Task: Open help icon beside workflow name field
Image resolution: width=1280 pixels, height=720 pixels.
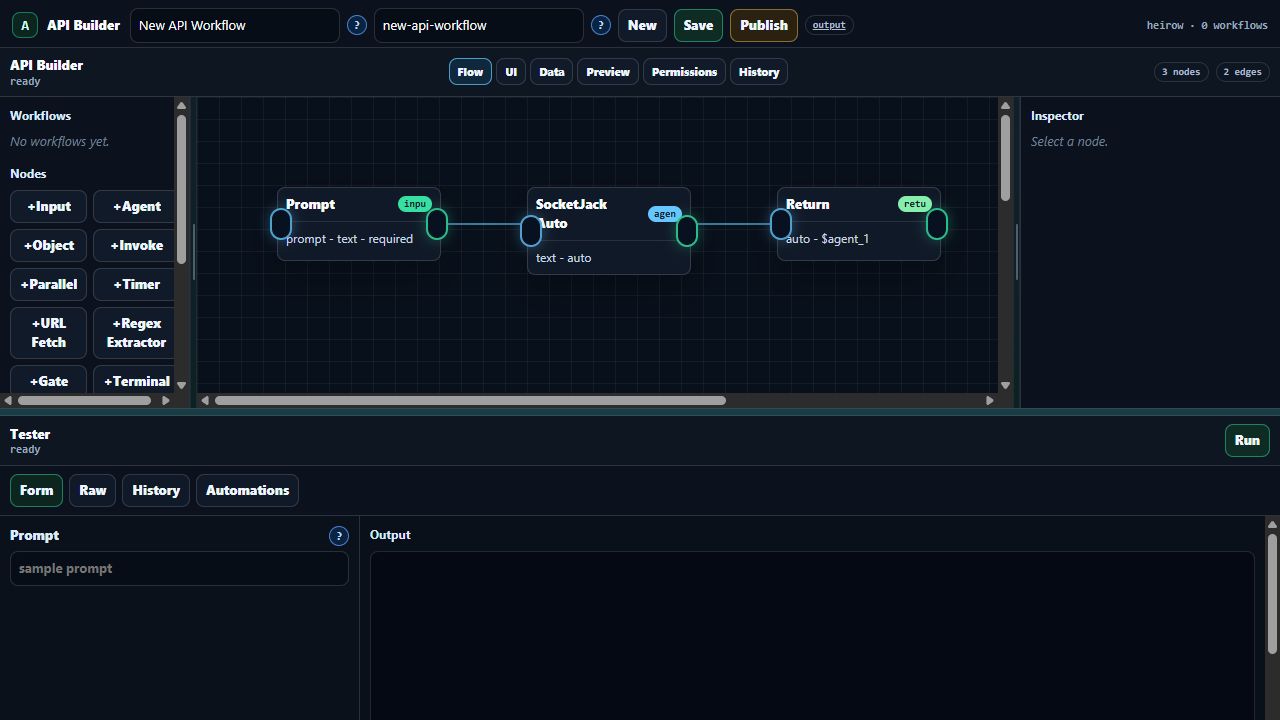Action: [357, 25]
